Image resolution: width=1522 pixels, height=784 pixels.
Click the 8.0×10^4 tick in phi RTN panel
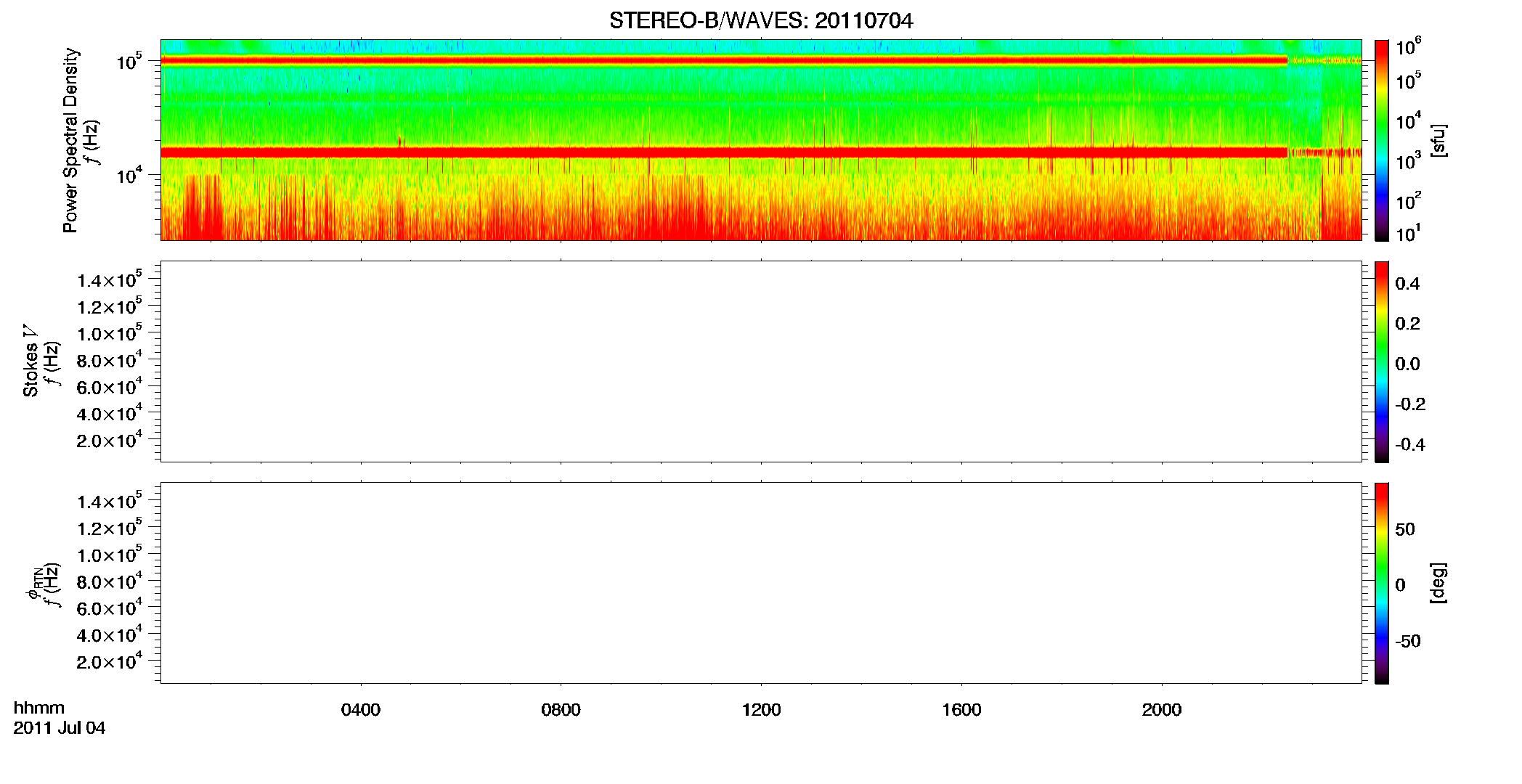click(110, 581)
